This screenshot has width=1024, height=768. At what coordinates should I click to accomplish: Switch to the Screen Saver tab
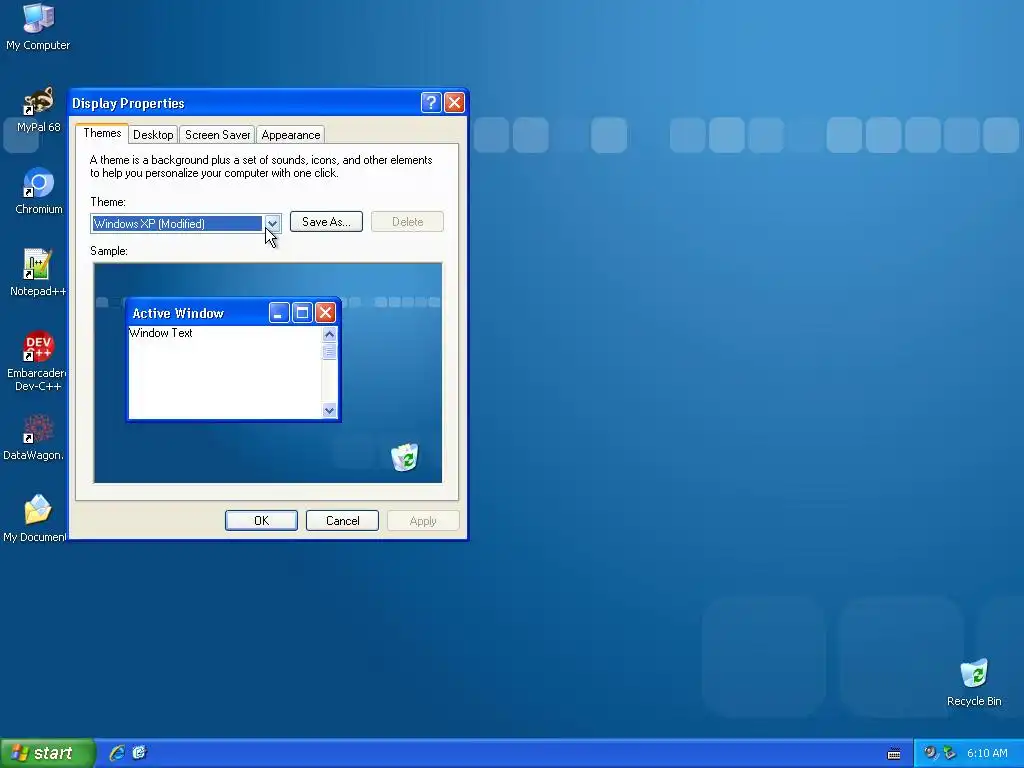pyautogui.click(x=217, y=135)
